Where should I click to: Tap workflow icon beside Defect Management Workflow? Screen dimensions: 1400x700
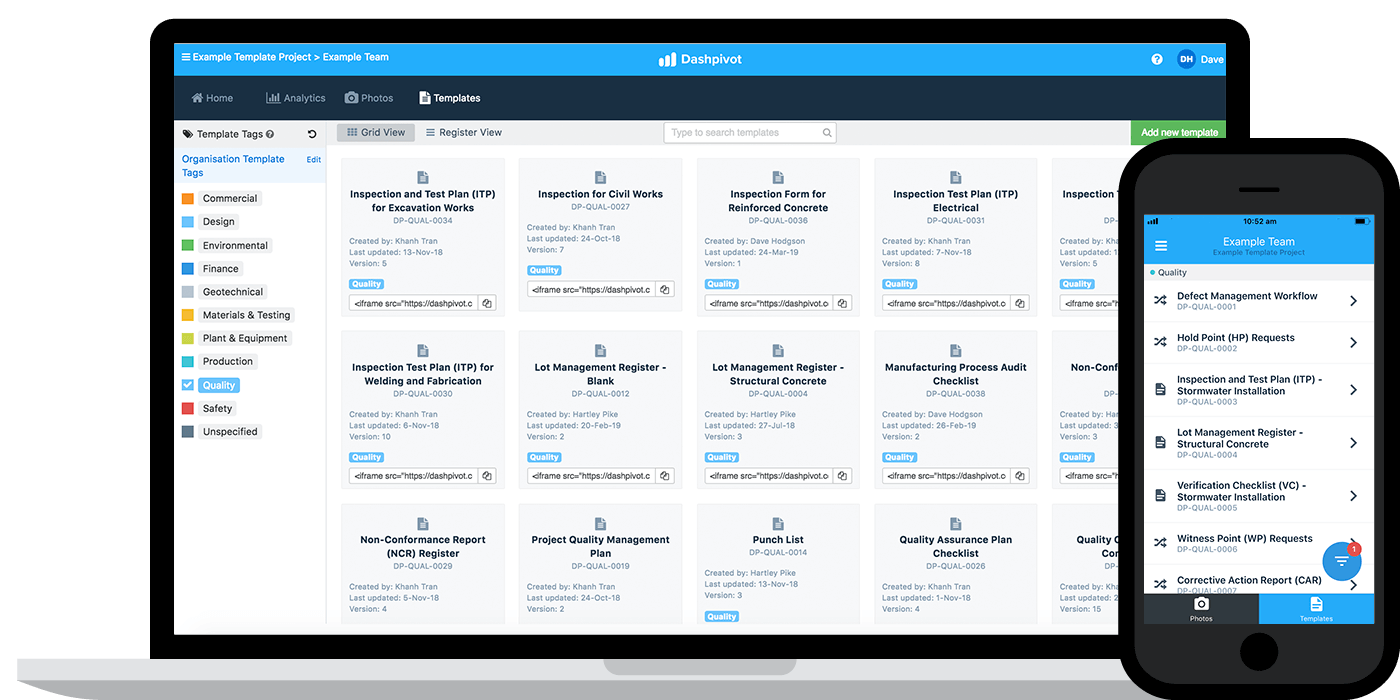click(x=1160, y=300)
